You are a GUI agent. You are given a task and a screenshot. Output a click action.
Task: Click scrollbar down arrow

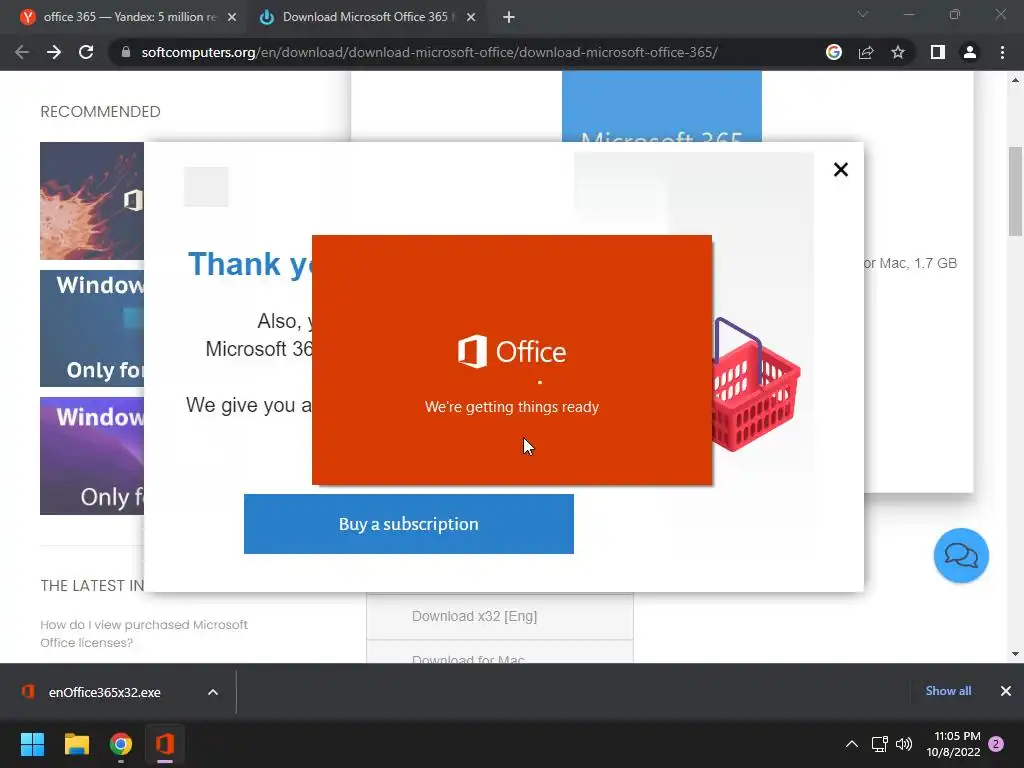pos(1015,654)
